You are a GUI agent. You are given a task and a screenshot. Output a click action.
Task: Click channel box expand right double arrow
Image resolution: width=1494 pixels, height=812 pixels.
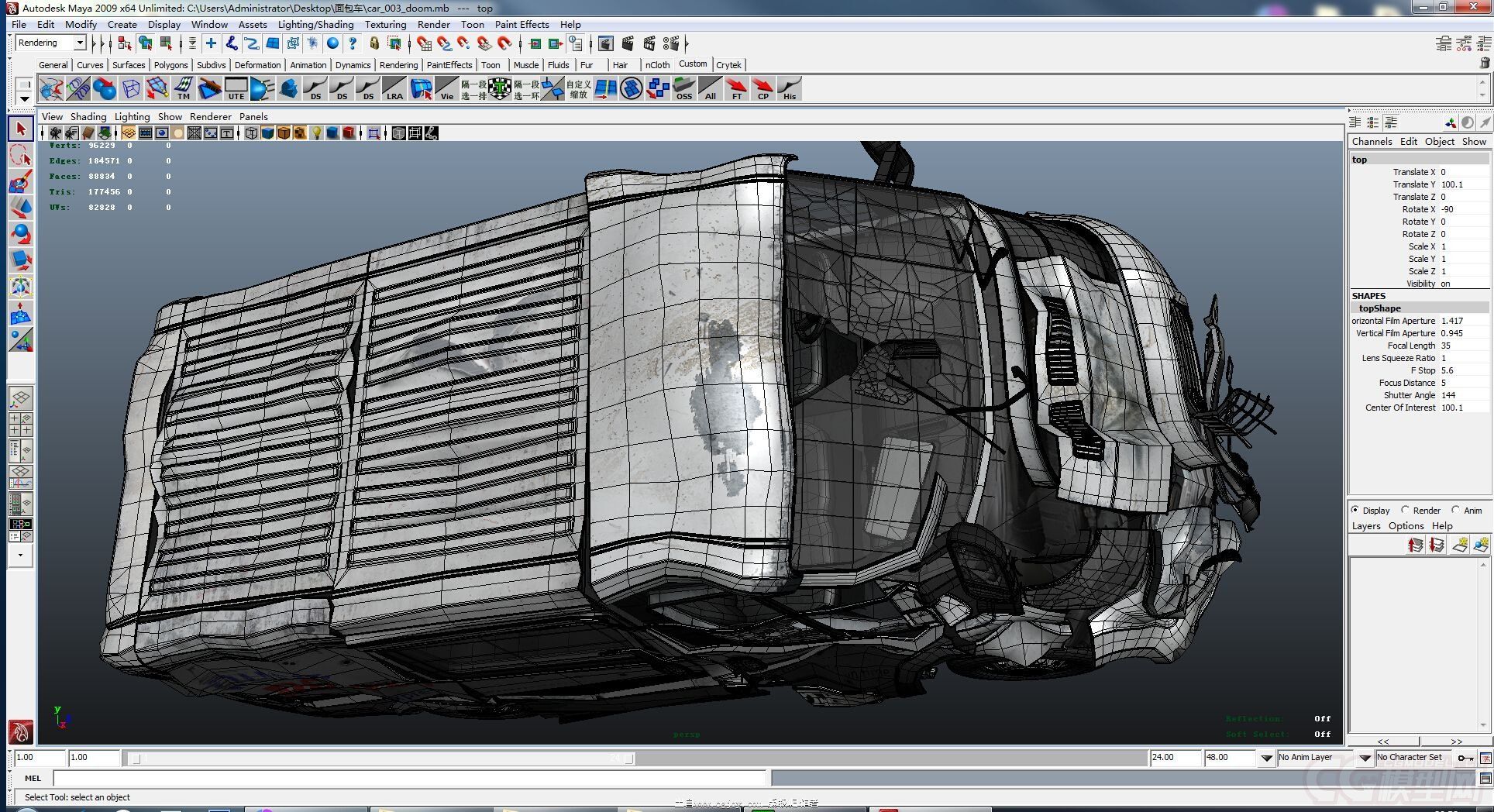coord(1456,741)
